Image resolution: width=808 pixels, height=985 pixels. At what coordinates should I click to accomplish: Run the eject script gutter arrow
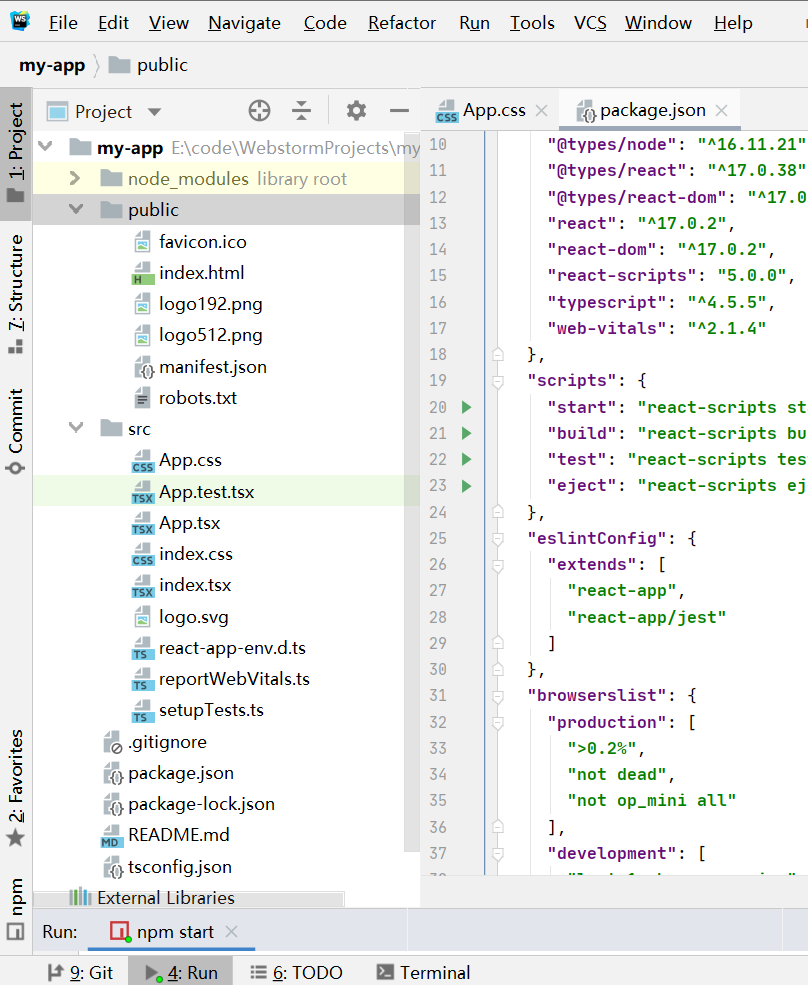pyautogui.click(x=466, y=486)
